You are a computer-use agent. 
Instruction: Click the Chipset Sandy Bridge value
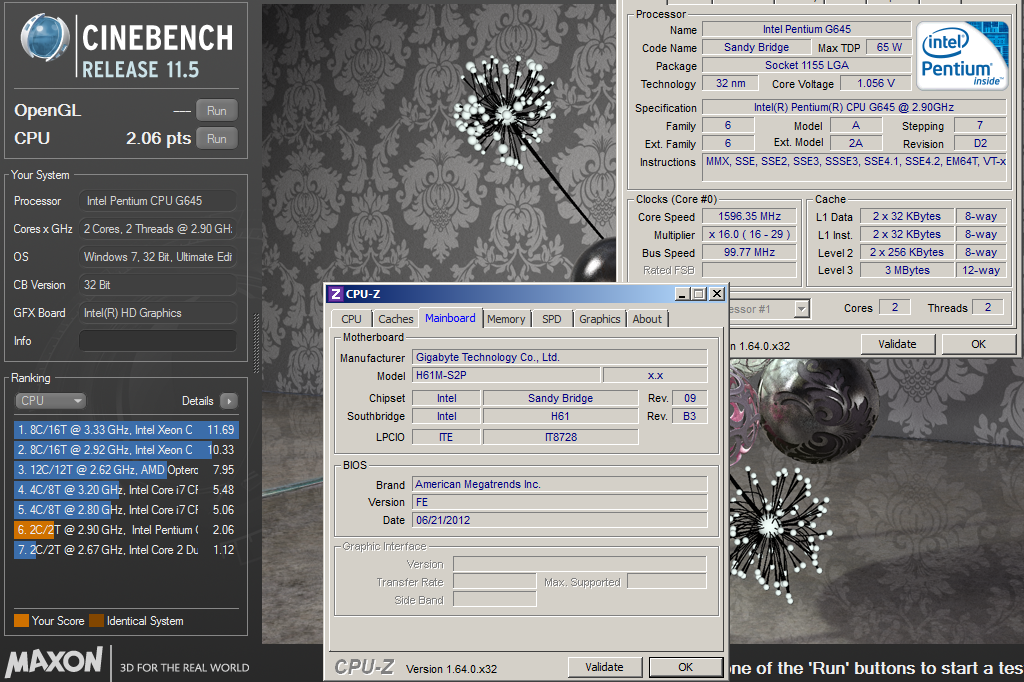point(560,398)
